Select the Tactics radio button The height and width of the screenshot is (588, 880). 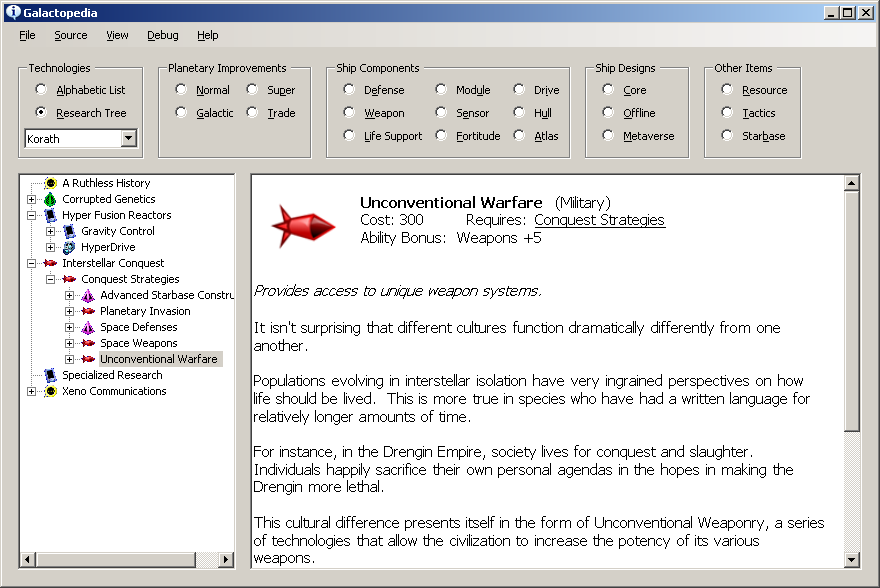(727, 112)
